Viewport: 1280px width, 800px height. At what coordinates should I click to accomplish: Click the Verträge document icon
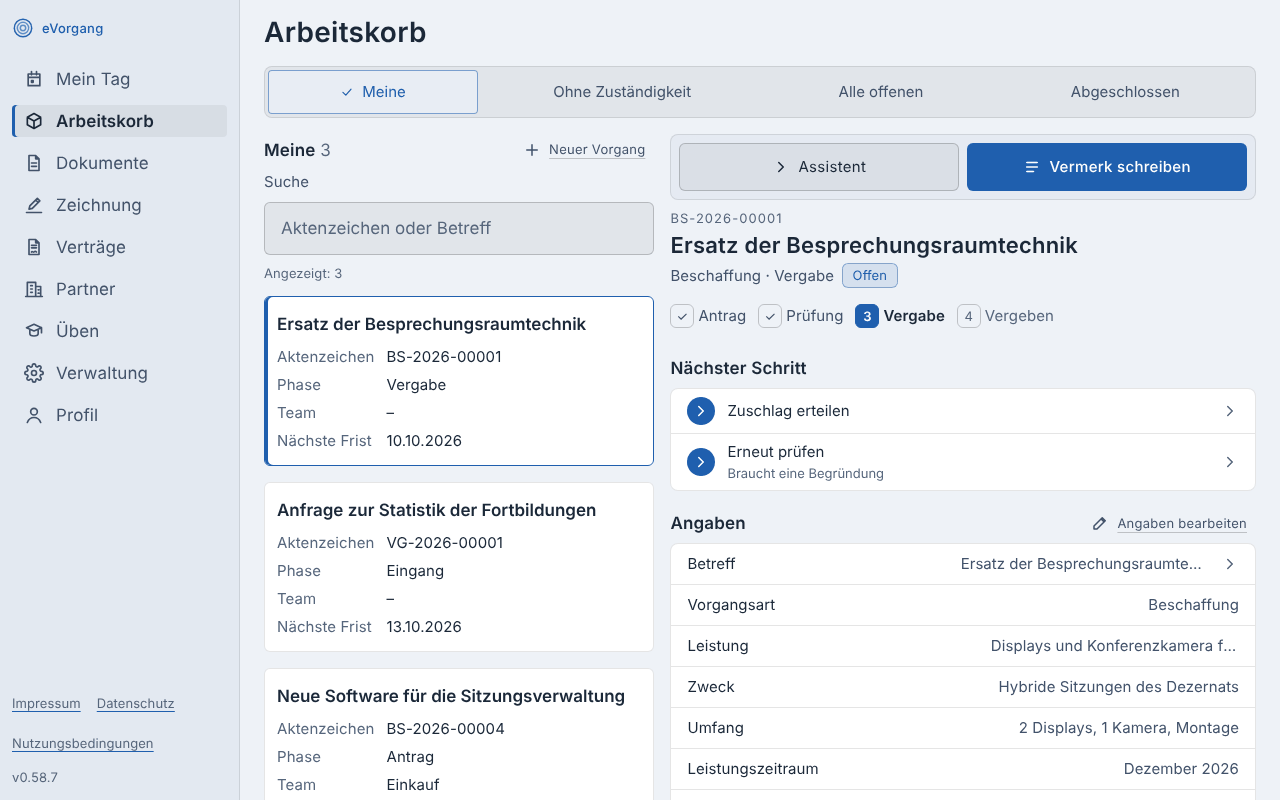click(34, 247)
